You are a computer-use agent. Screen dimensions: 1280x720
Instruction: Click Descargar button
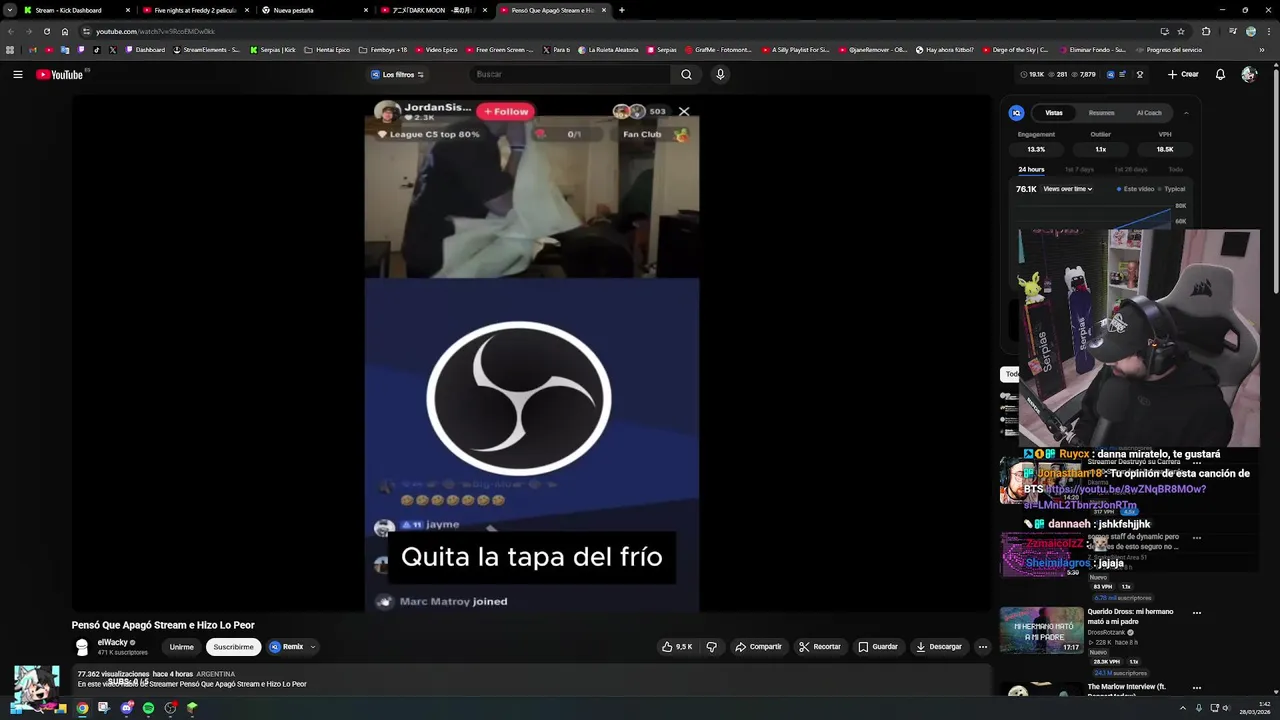click(939, 647)
